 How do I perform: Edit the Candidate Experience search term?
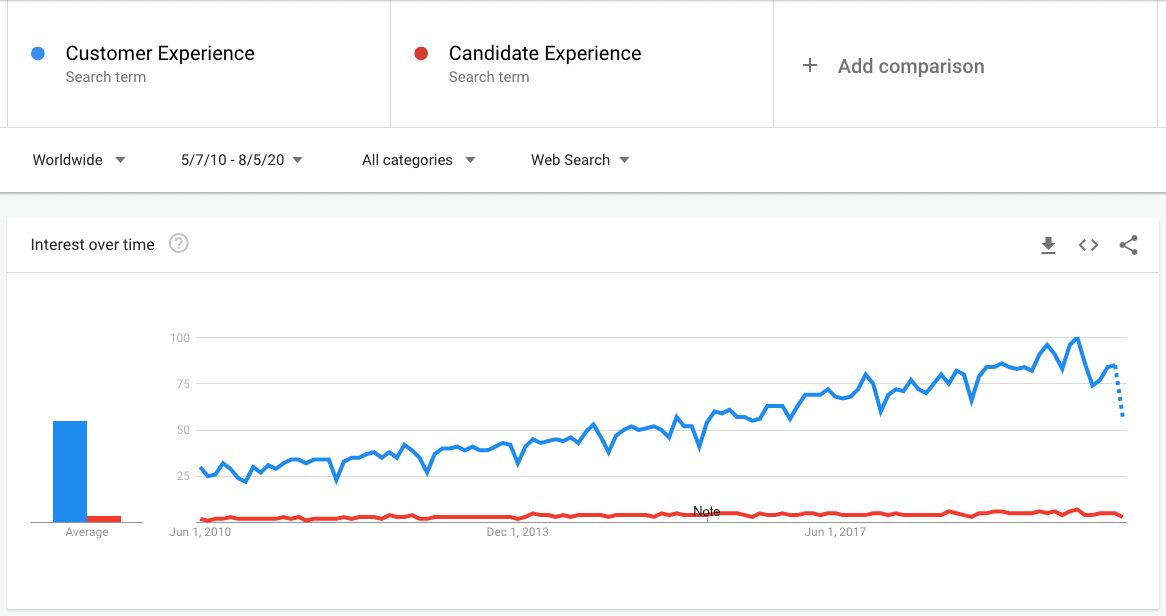[x=545, y=54]
